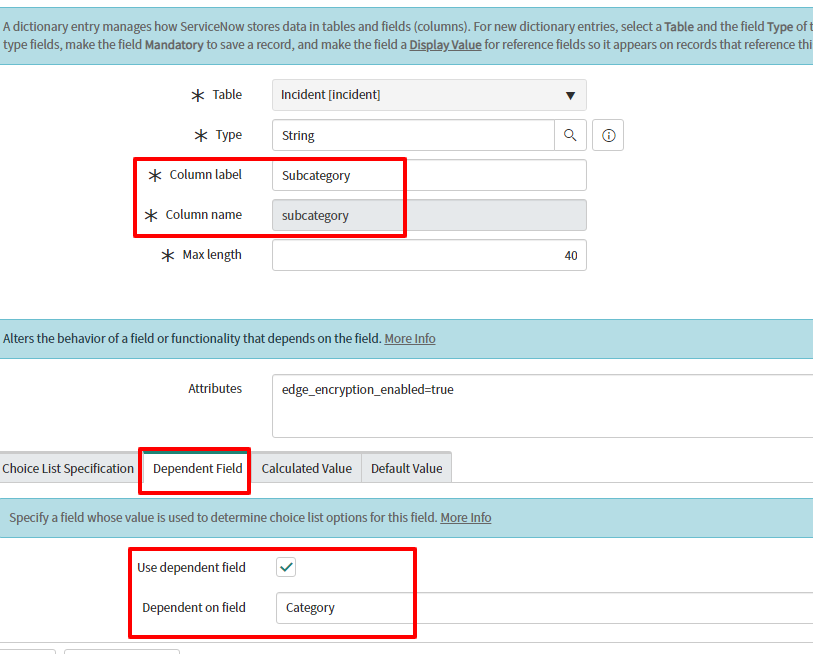
Task: Select the Default Value tab
Action: click(x=406, y=467)
